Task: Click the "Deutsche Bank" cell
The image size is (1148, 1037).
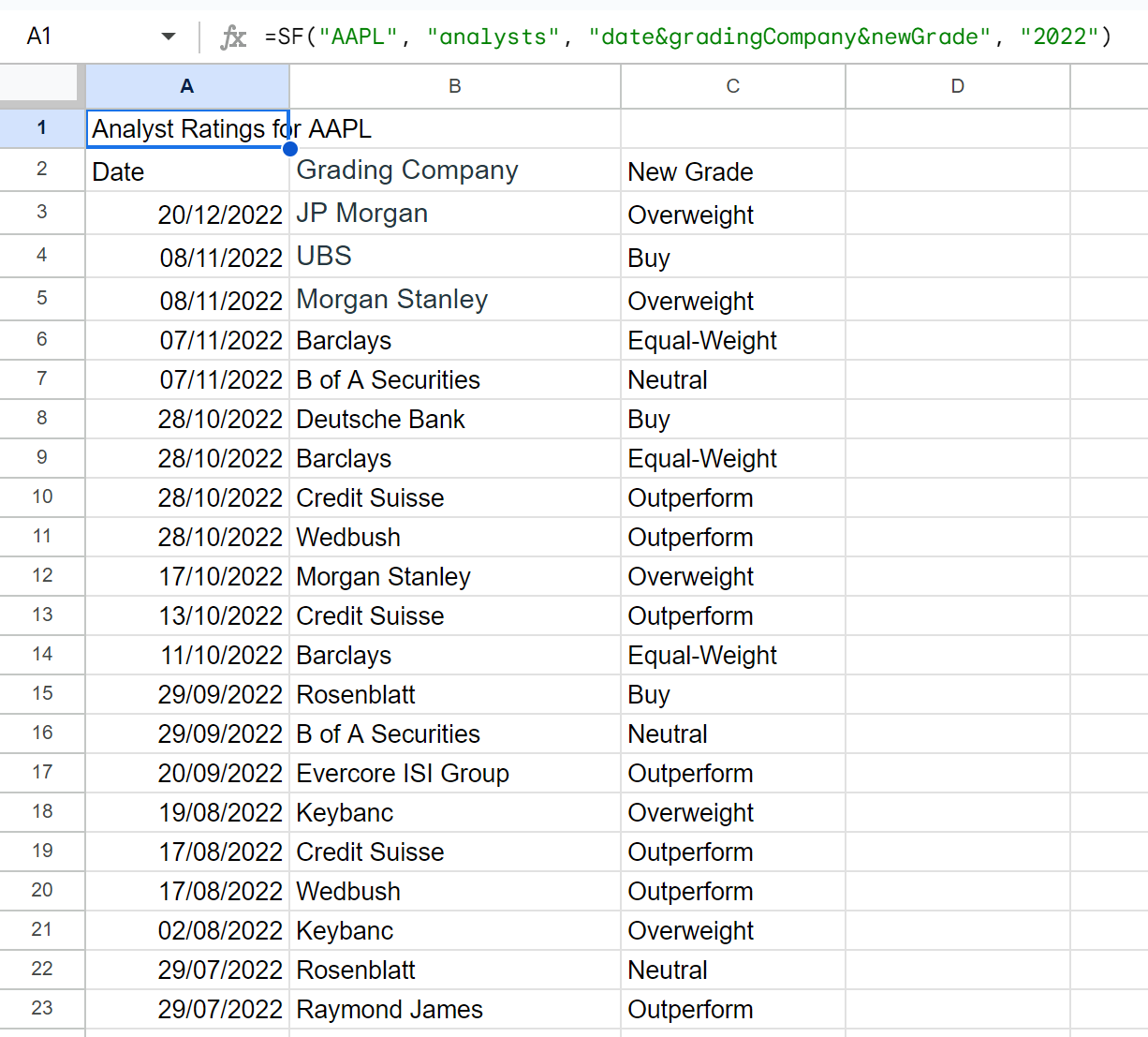Action: click(455, 419)
